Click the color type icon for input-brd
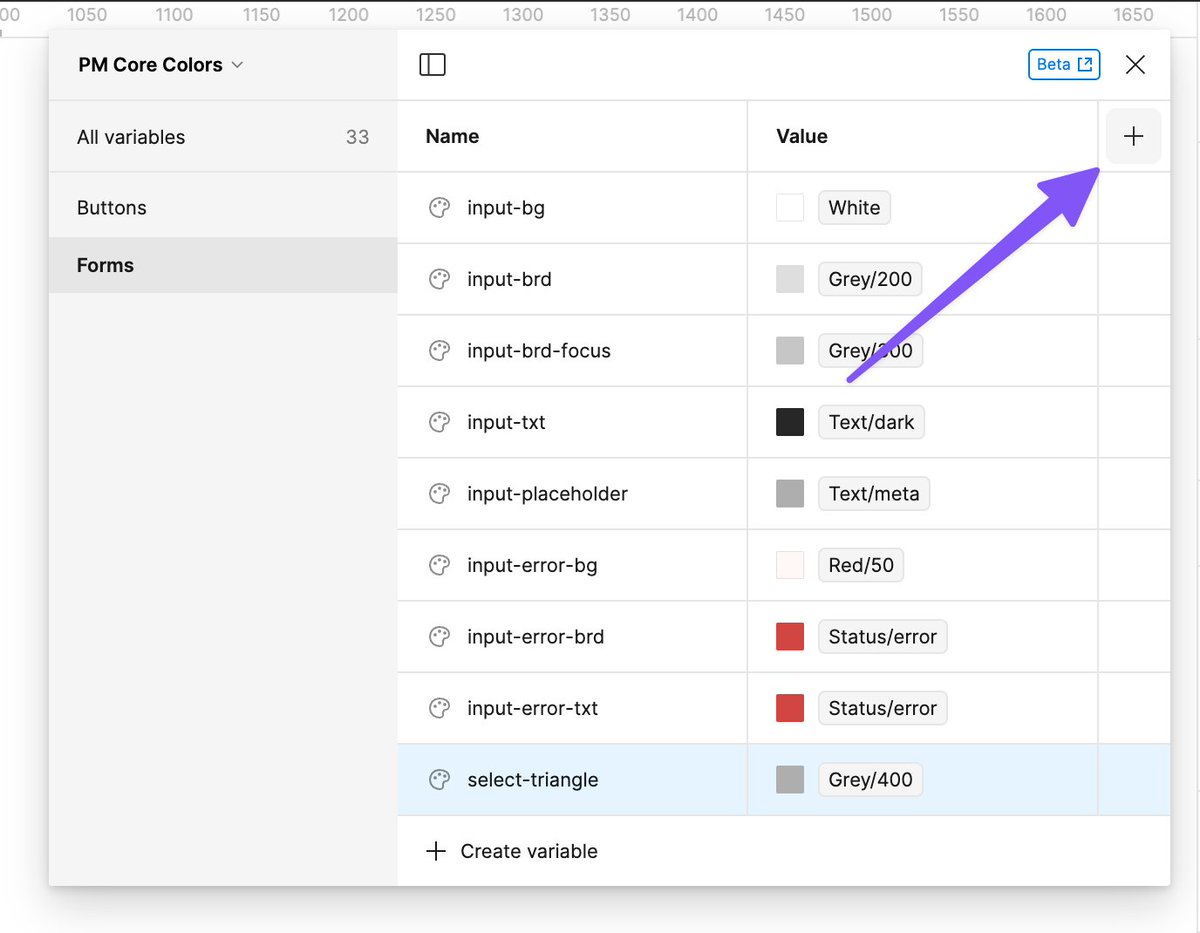Screen dimensions: 1200x933 [x=439, y=279]
